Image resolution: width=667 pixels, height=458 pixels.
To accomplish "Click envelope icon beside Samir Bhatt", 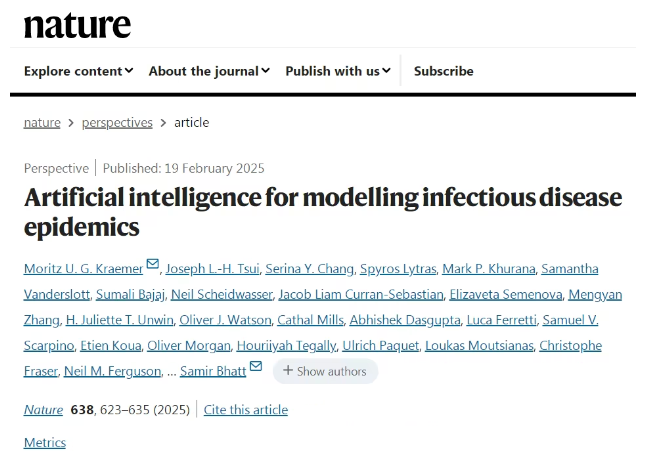I will pyautogui.click(x=256, y=368).
